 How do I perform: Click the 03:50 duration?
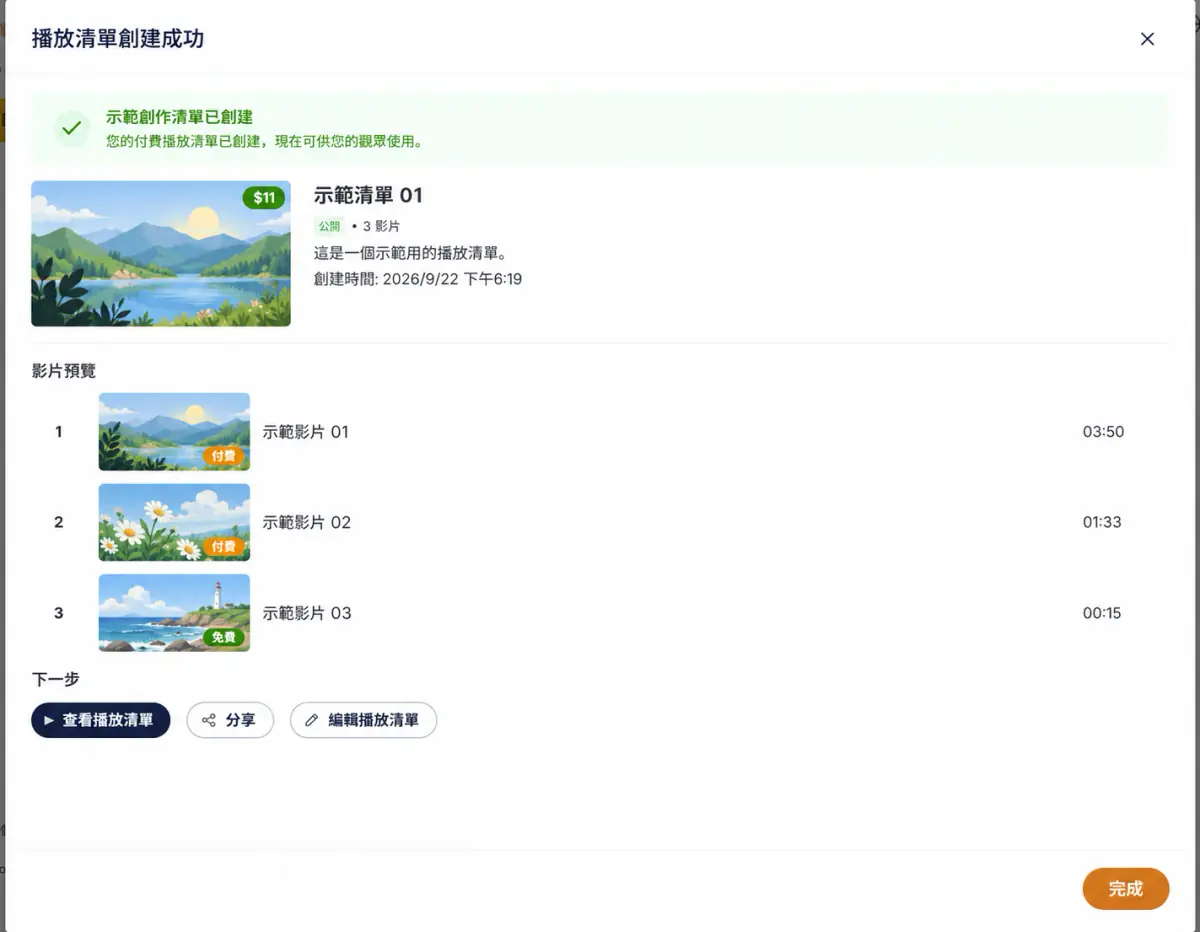(x=1103, y=432)
